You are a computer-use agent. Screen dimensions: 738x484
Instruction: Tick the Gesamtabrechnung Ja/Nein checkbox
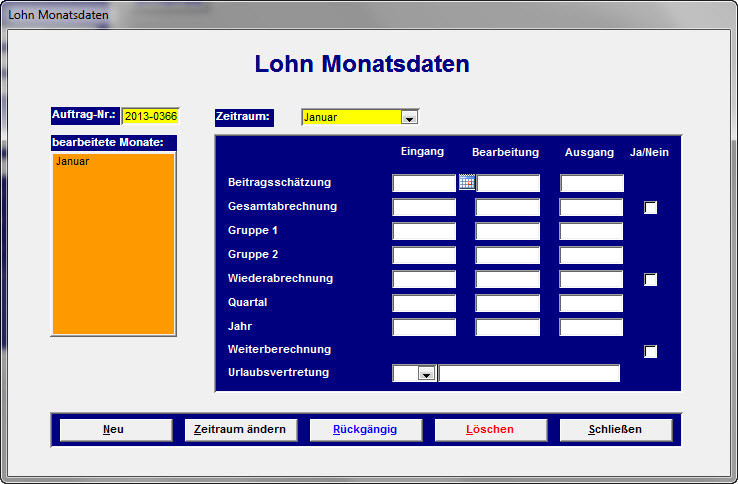tap(650, 208)
